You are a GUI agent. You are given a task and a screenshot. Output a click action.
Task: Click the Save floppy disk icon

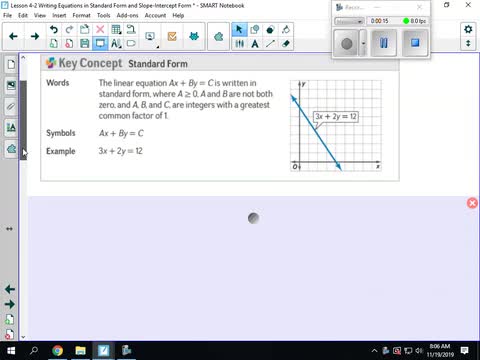85,44
